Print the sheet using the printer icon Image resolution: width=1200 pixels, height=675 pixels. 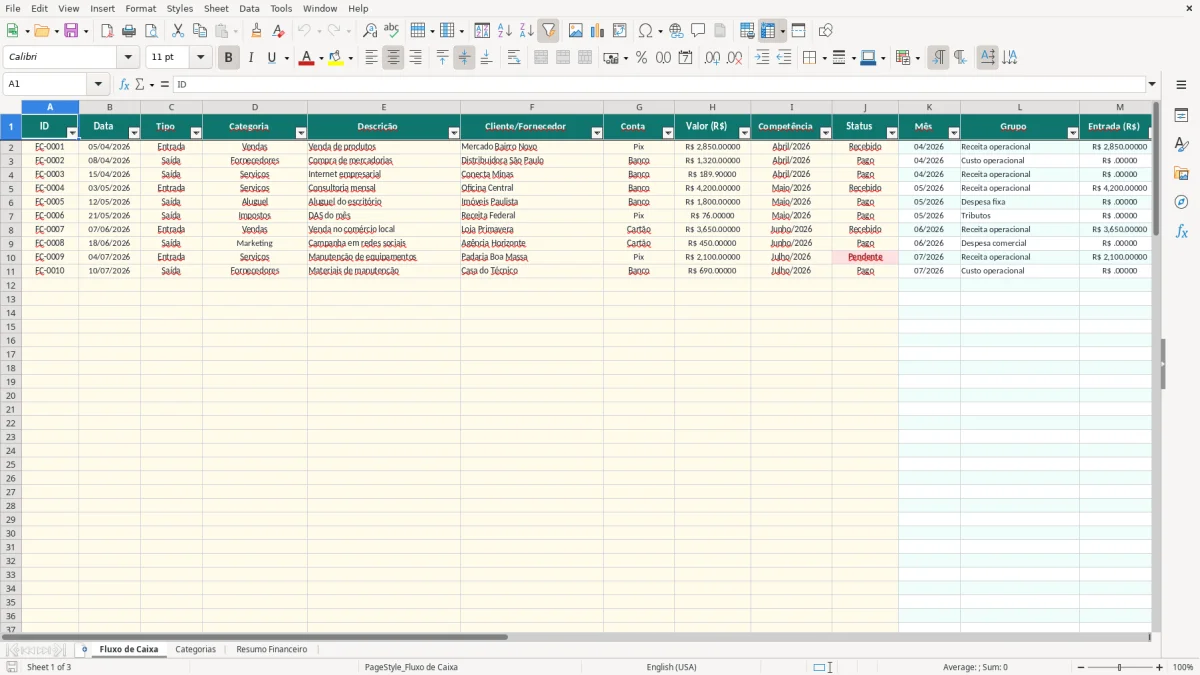tap(129, 31)
